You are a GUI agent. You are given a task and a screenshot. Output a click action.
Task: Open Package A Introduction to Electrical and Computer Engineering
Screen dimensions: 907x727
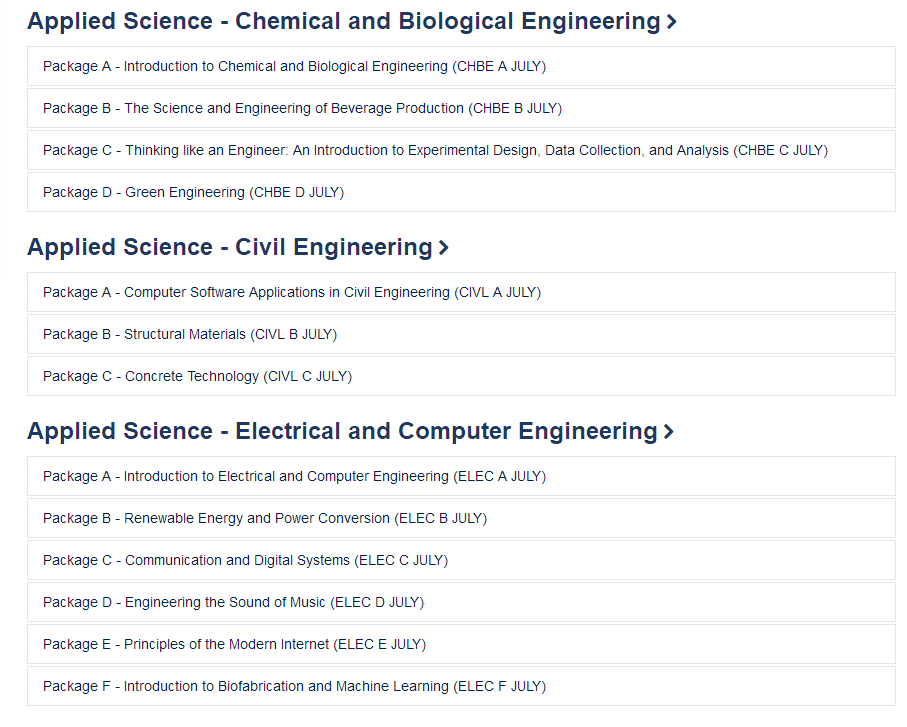461,476
